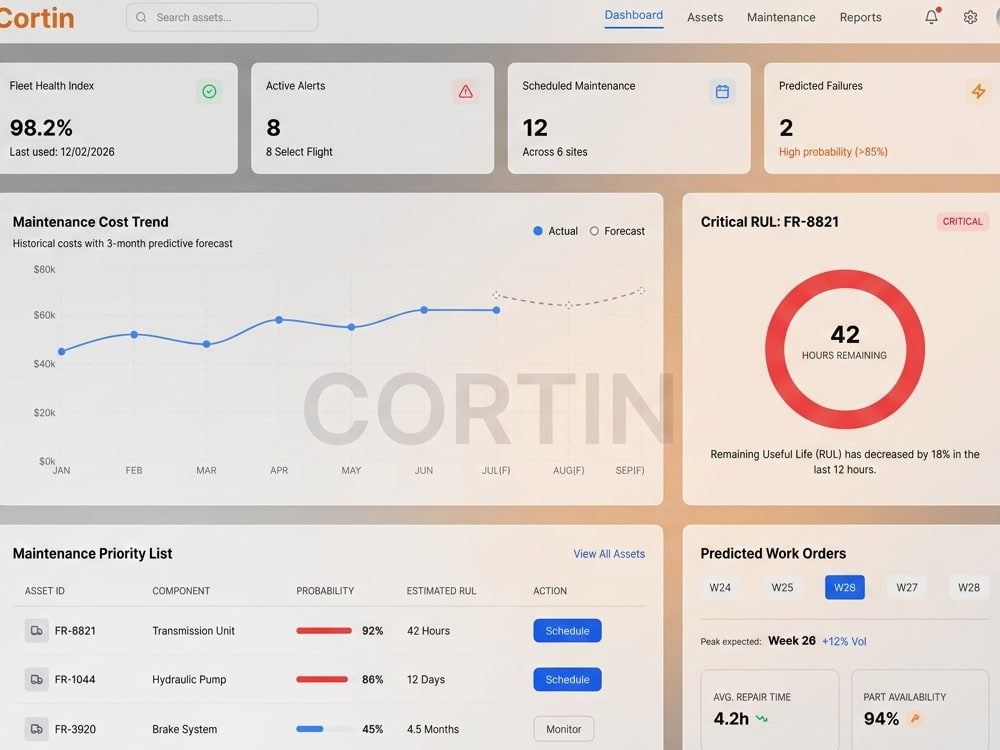Click the AVG. REPAIR TIME card
Image resolution: width=1000 pixels, height=750 pixels.
tap(770, 709)
